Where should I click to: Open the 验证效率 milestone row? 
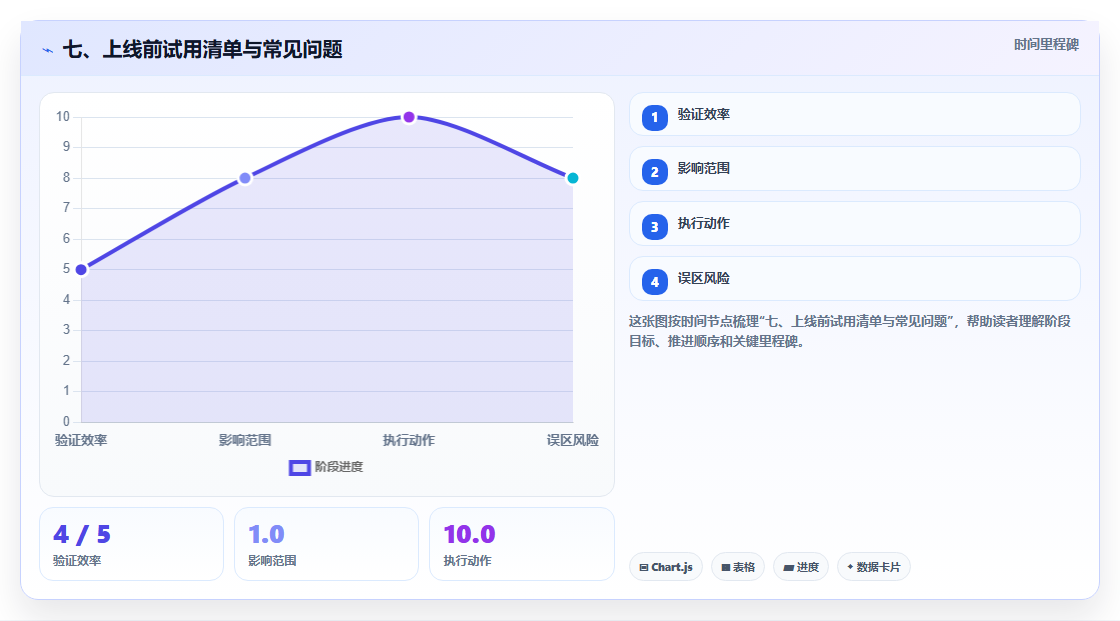854,114
